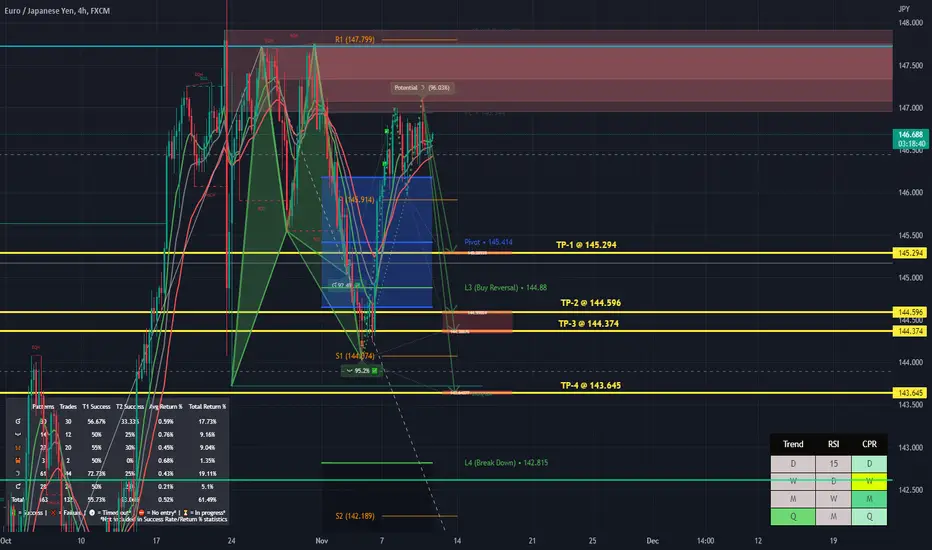This screenshot has width=932, height=550.
Task: Click the yellow 144.374 price axis tag
Action: coord(911,331)
